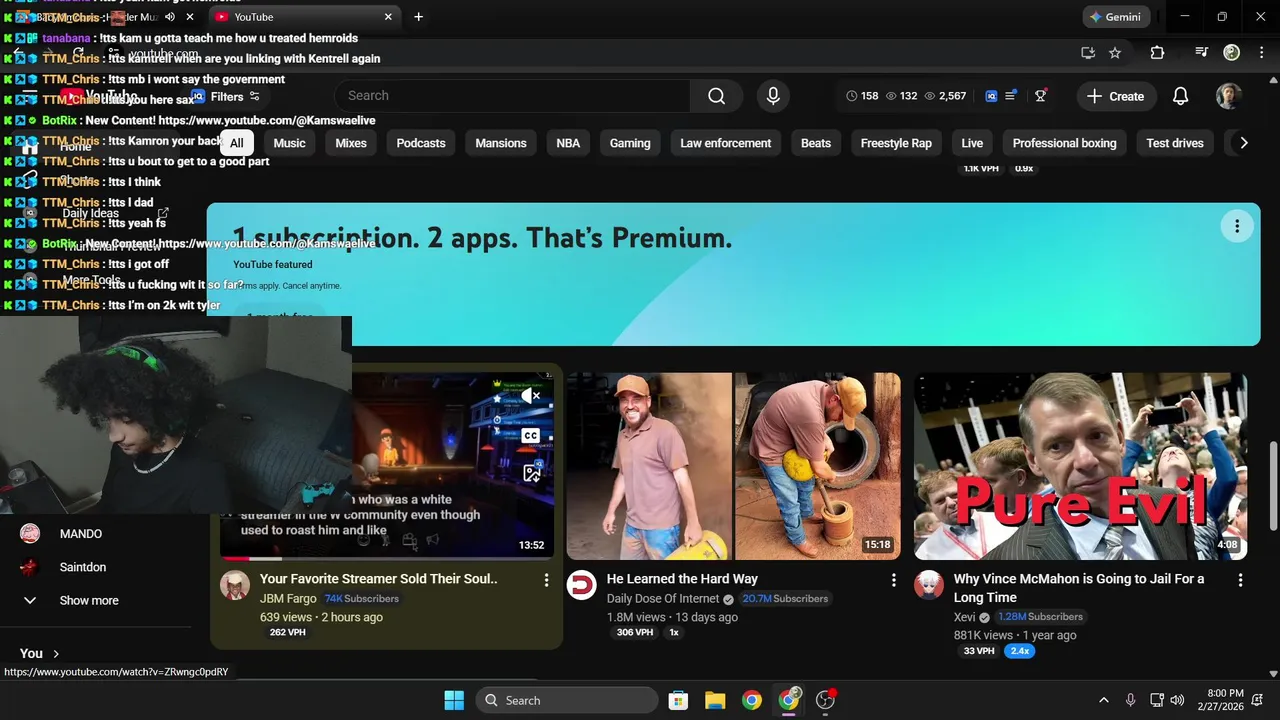
Task: Select the Gaming category chip
Action: click(630, 143)
